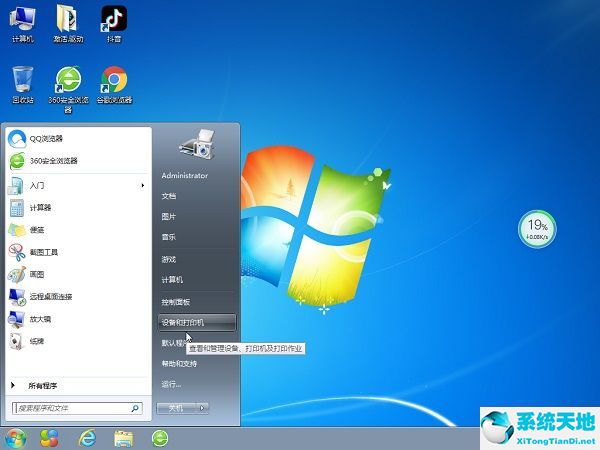Click the 搜索程序和文件 search box
Viewport: 600px width, 450px height.
tap(70, 408)
